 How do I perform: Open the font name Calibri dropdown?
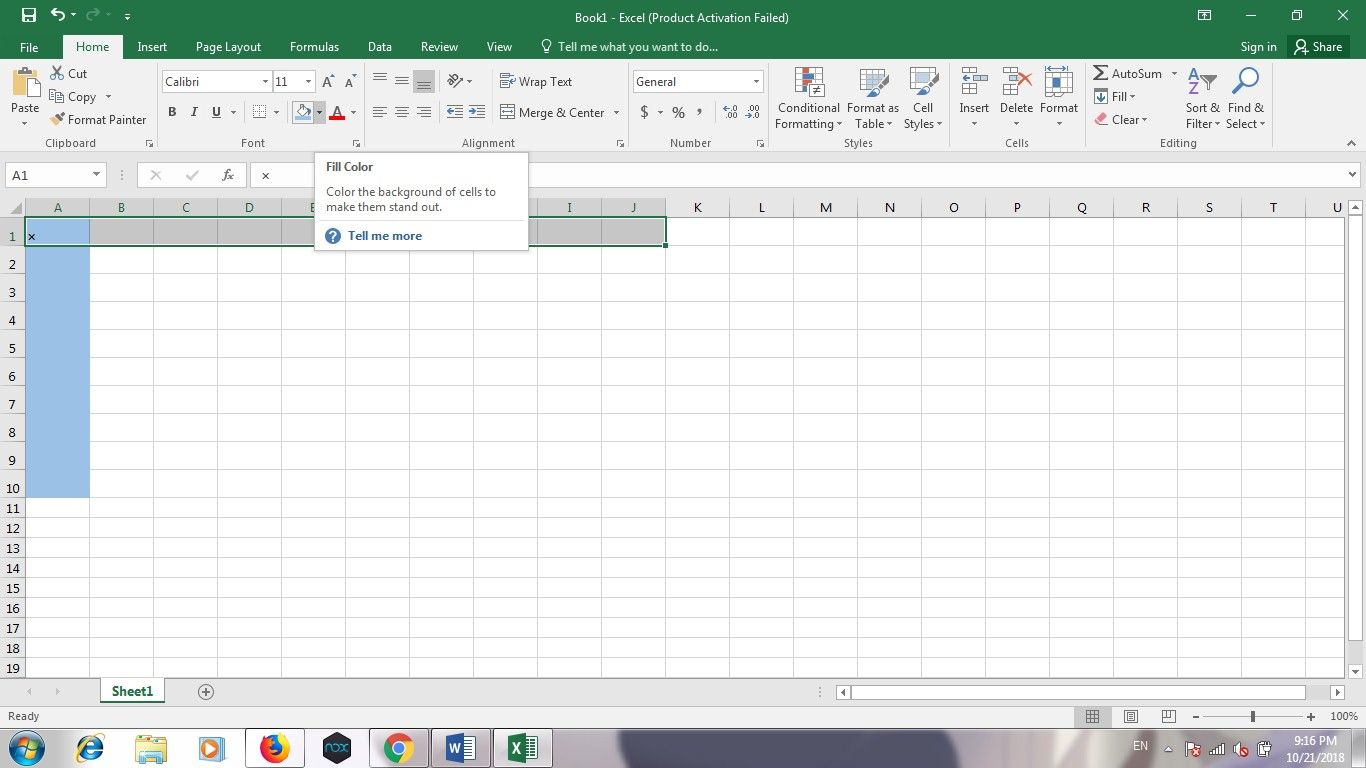coord(265,82)
